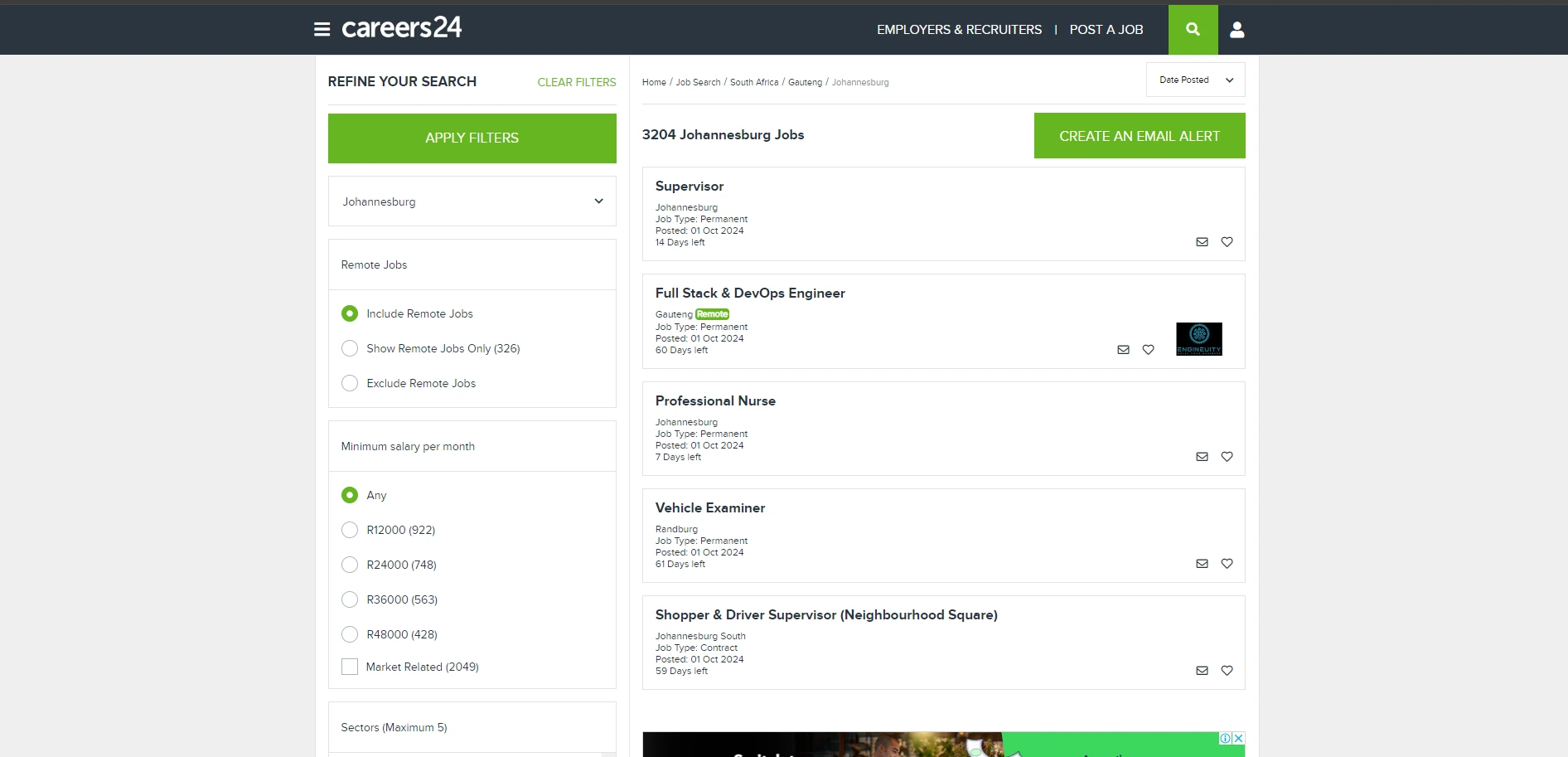Click 'Johannesburg South' location text
The image size is (1568, 757).
pyautogui.click(x=700, y=636)
